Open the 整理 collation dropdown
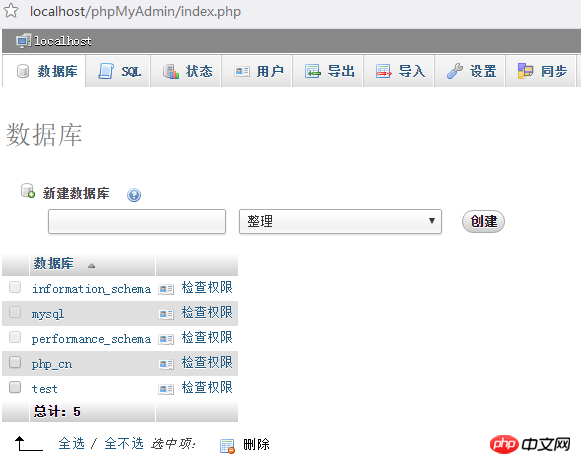581x464 pixels. click(340, 221)
